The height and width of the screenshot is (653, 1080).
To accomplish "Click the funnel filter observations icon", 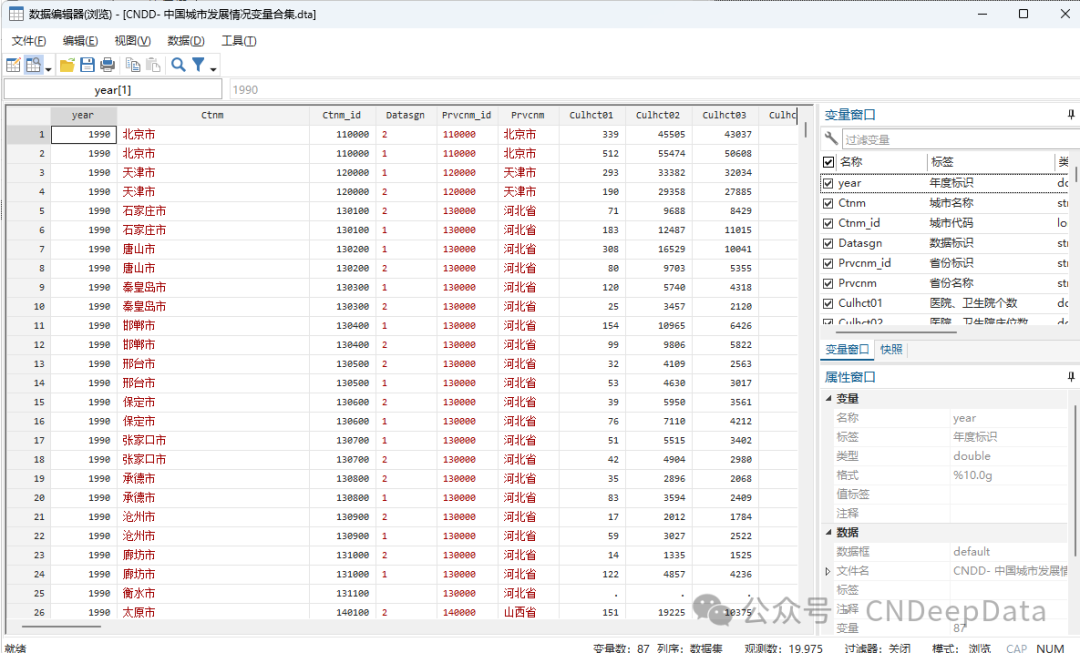I will 198,65.
